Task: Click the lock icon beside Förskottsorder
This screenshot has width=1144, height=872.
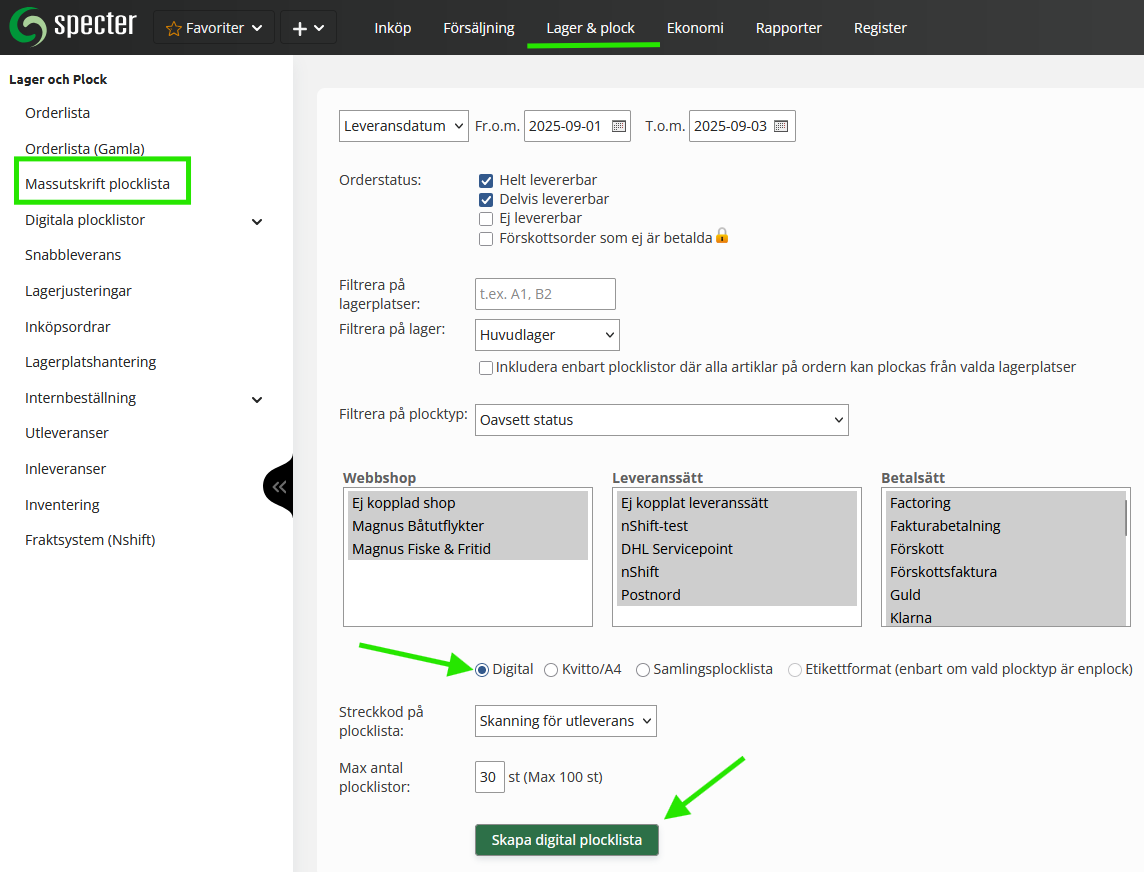Action: tap(722, 237)
